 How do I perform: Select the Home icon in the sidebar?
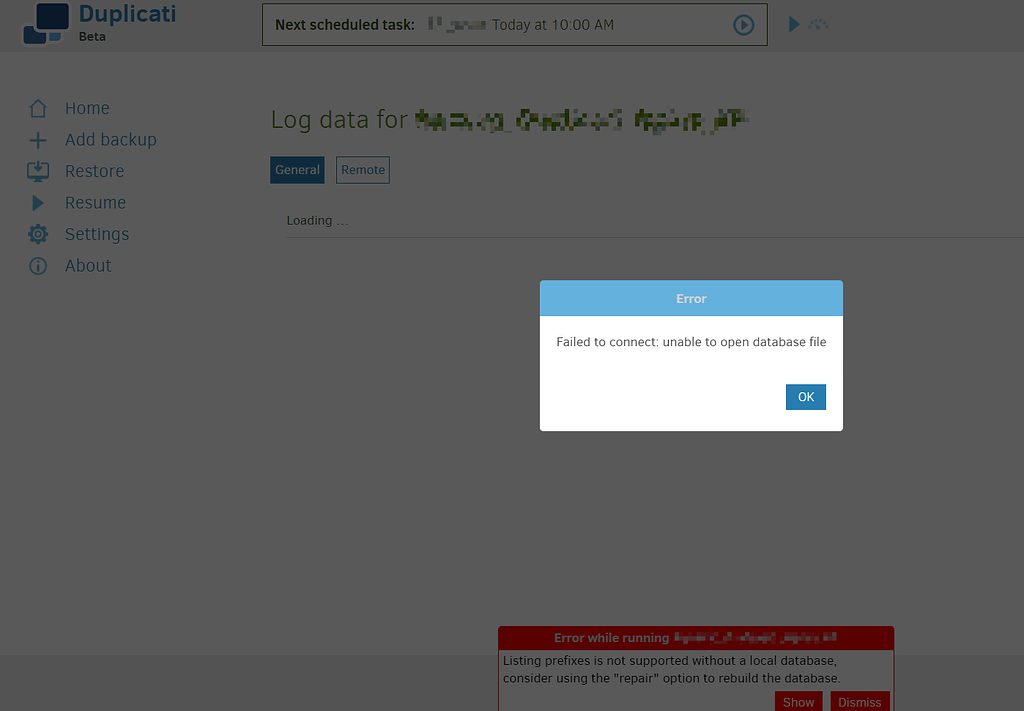click(38, 108)
